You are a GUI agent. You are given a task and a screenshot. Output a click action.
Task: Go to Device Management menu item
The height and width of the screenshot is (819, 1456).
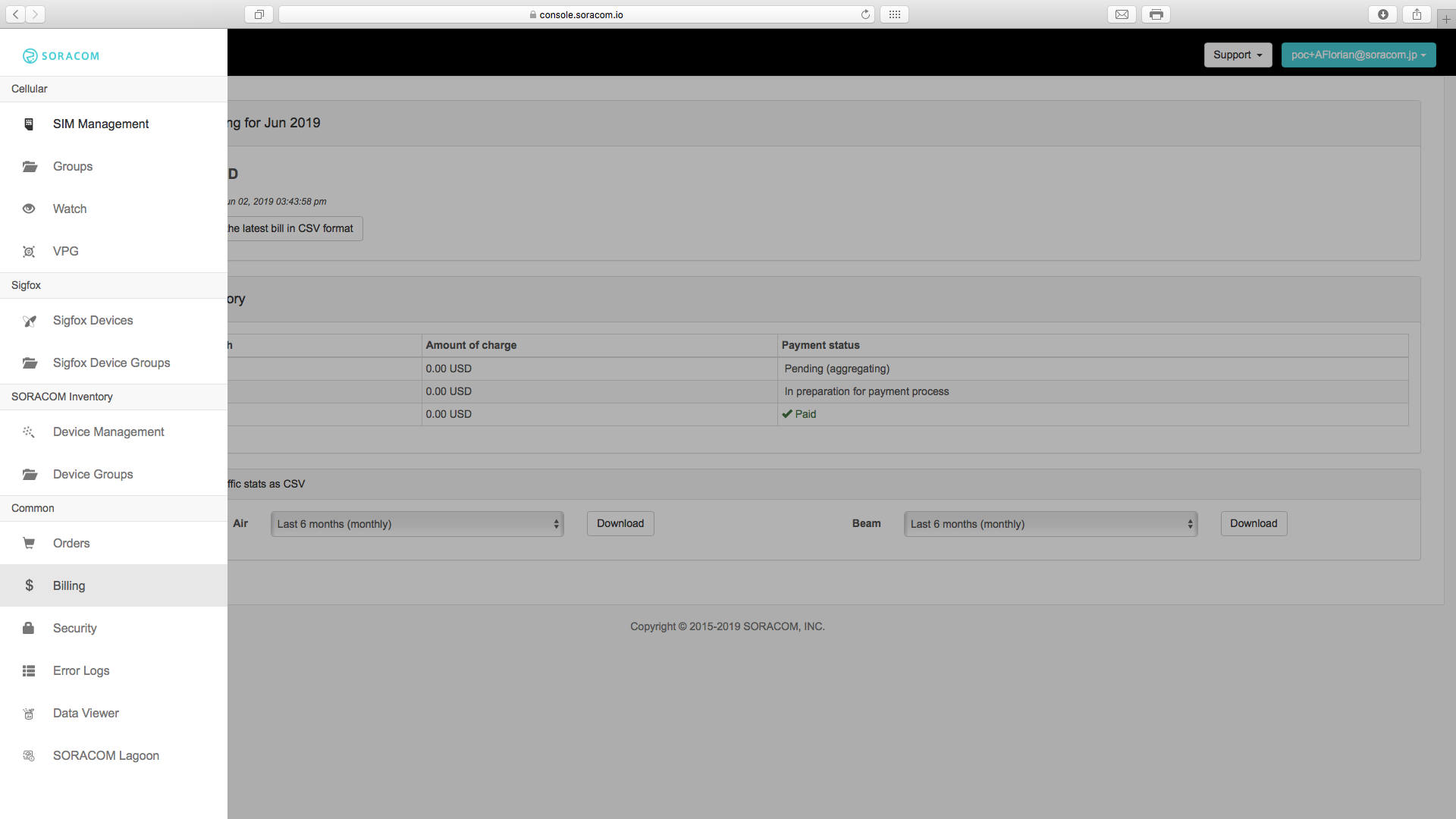(108, 431)
